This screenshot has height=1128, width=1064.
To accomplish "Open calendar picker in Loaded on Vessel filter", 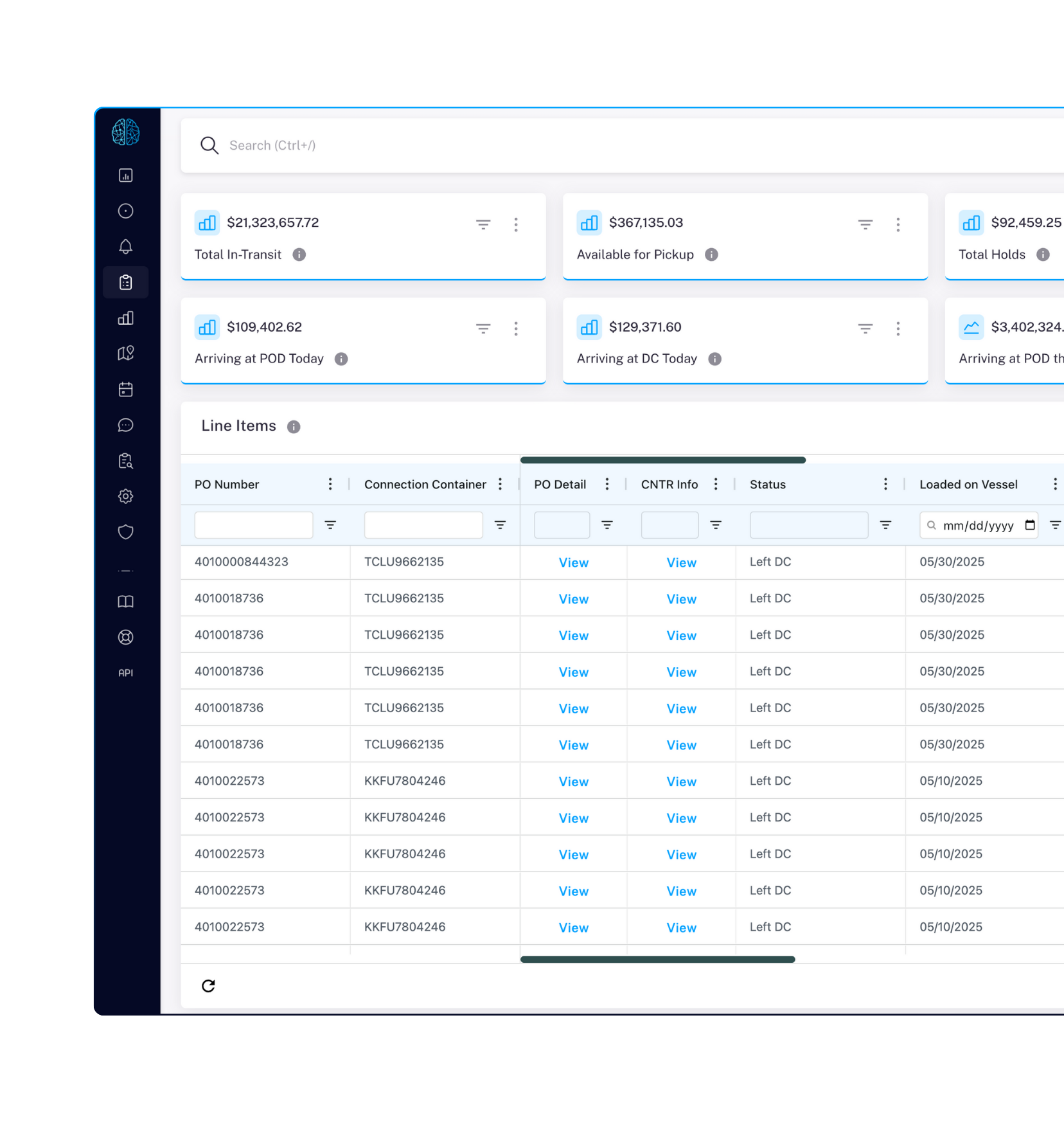I will [1030, 525].
